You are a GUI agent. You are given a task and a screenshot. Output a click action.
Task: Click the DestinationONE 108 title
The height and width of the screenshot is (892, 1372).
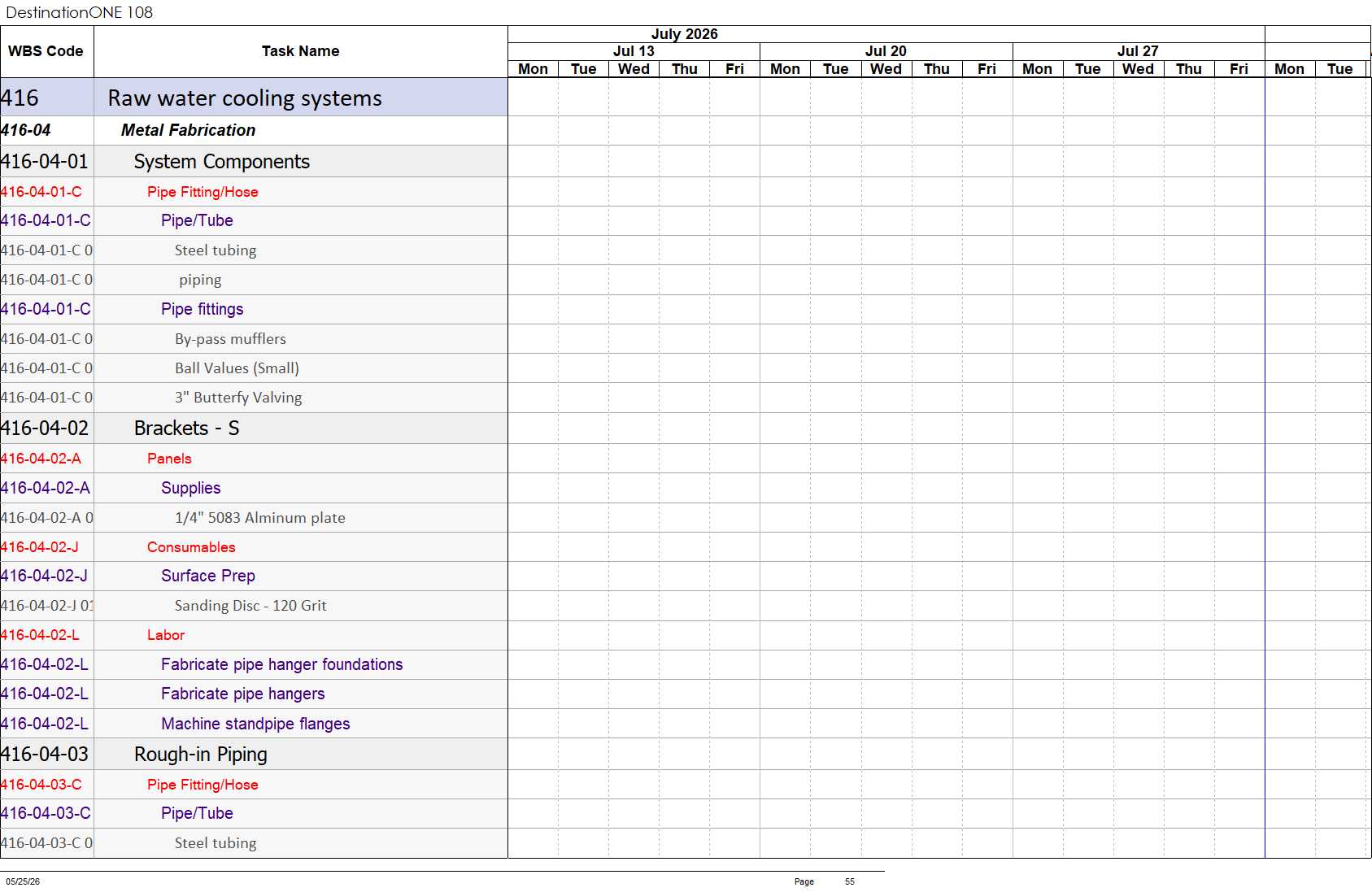click(x=79, y=12)
